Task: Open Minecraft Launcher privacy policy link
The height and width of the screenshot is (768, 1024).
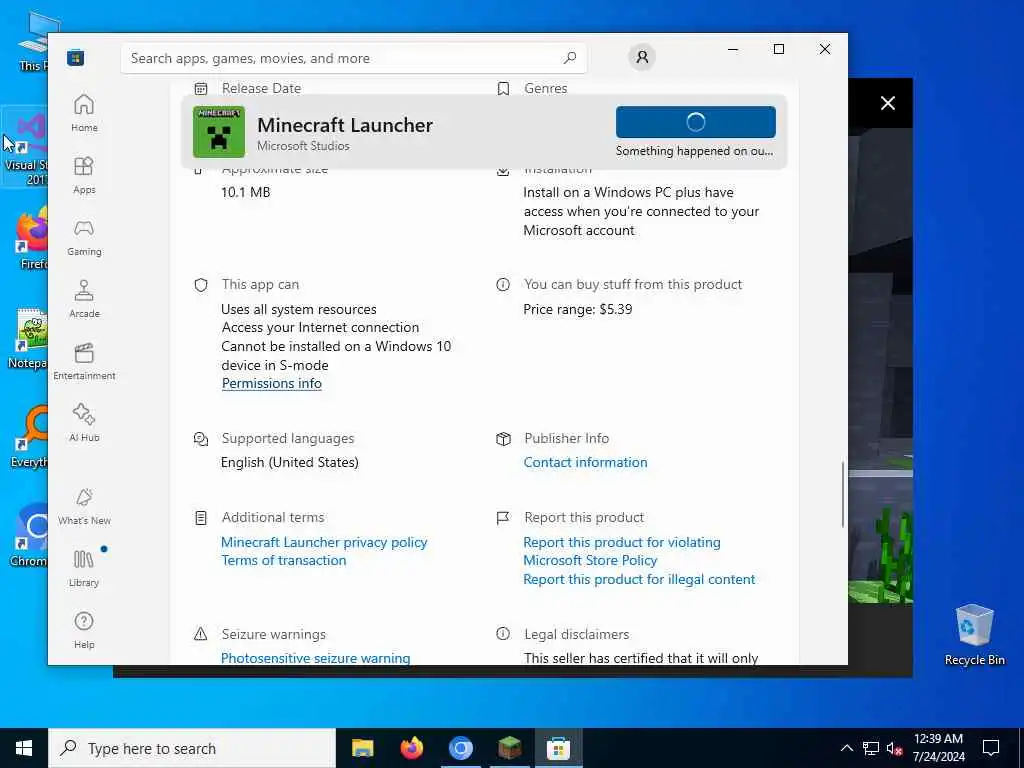Action: [x=324, y=542]
